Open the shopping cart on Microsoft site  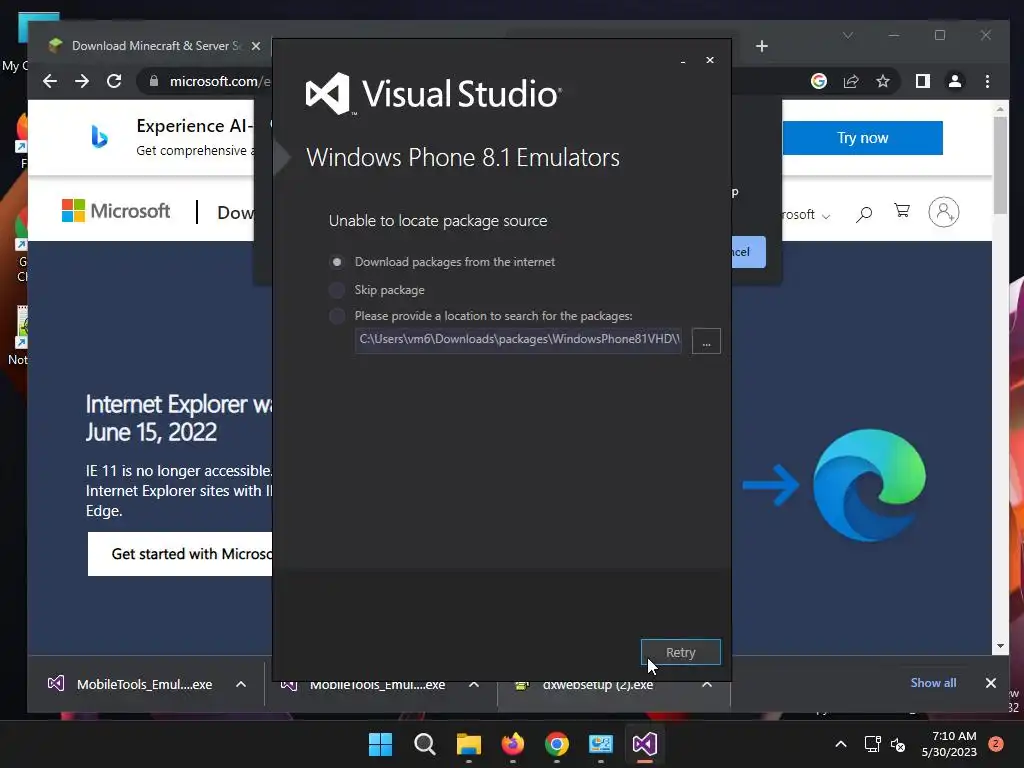pyautogui.click(x=903, y=211)
